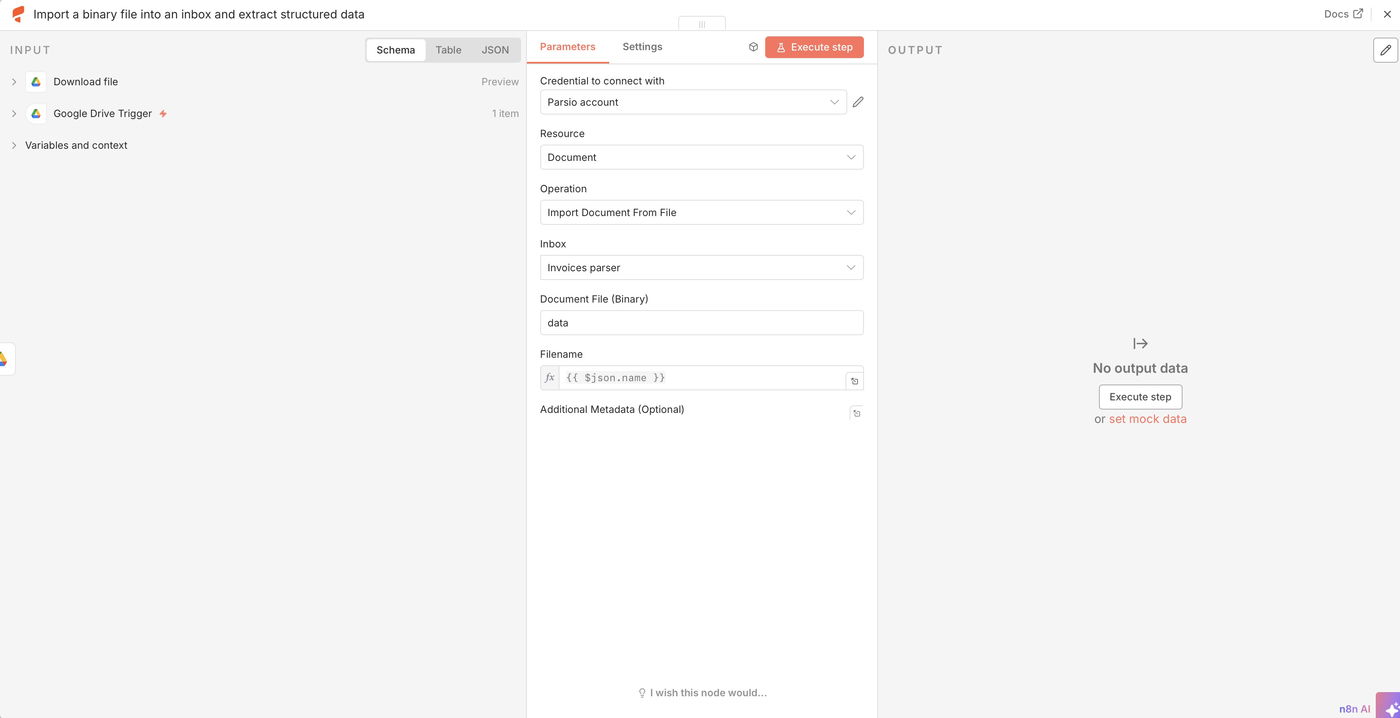The image size is (1400, 718).
Task: Click the Google Drive Trigger node icon
Action: [36, 114]
